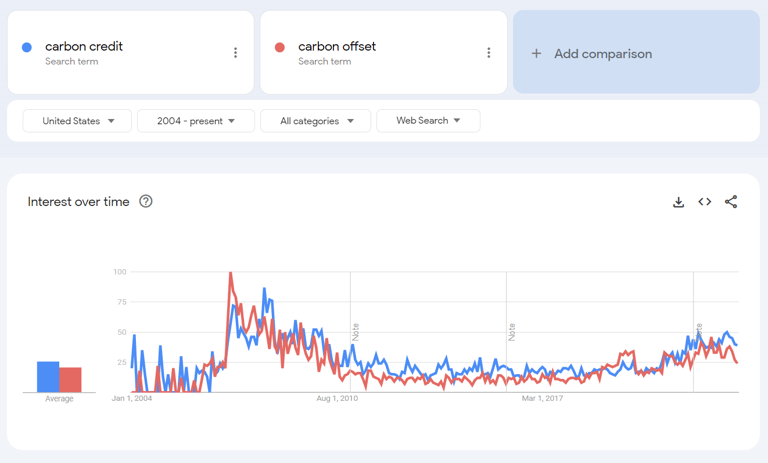Click the blue carbon credit dot
This screenshot has width=768, height=463.
click(x=27, y=47)
